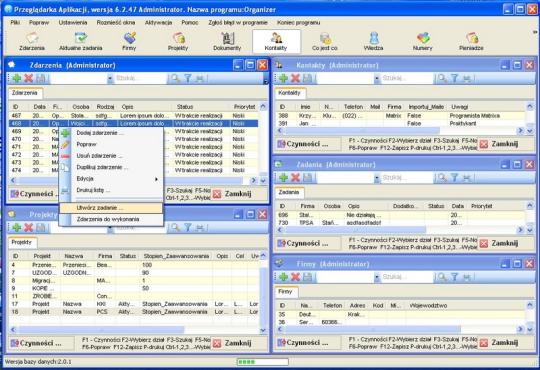The width and height of the screenshot is (540, 370).
Task: Click the filter funnel icon in Kontakty window
Action: point(455,79)
